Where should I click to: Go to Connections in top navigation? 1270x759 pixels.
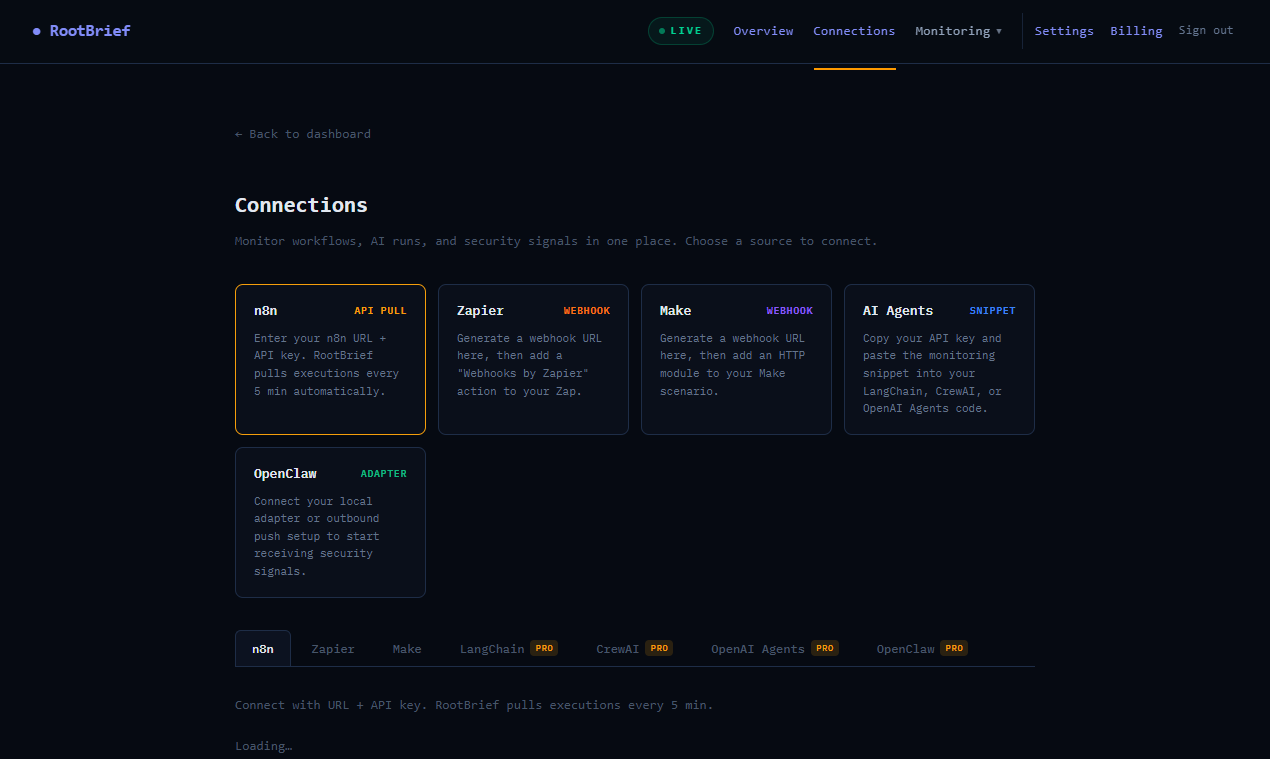point(854,31)
